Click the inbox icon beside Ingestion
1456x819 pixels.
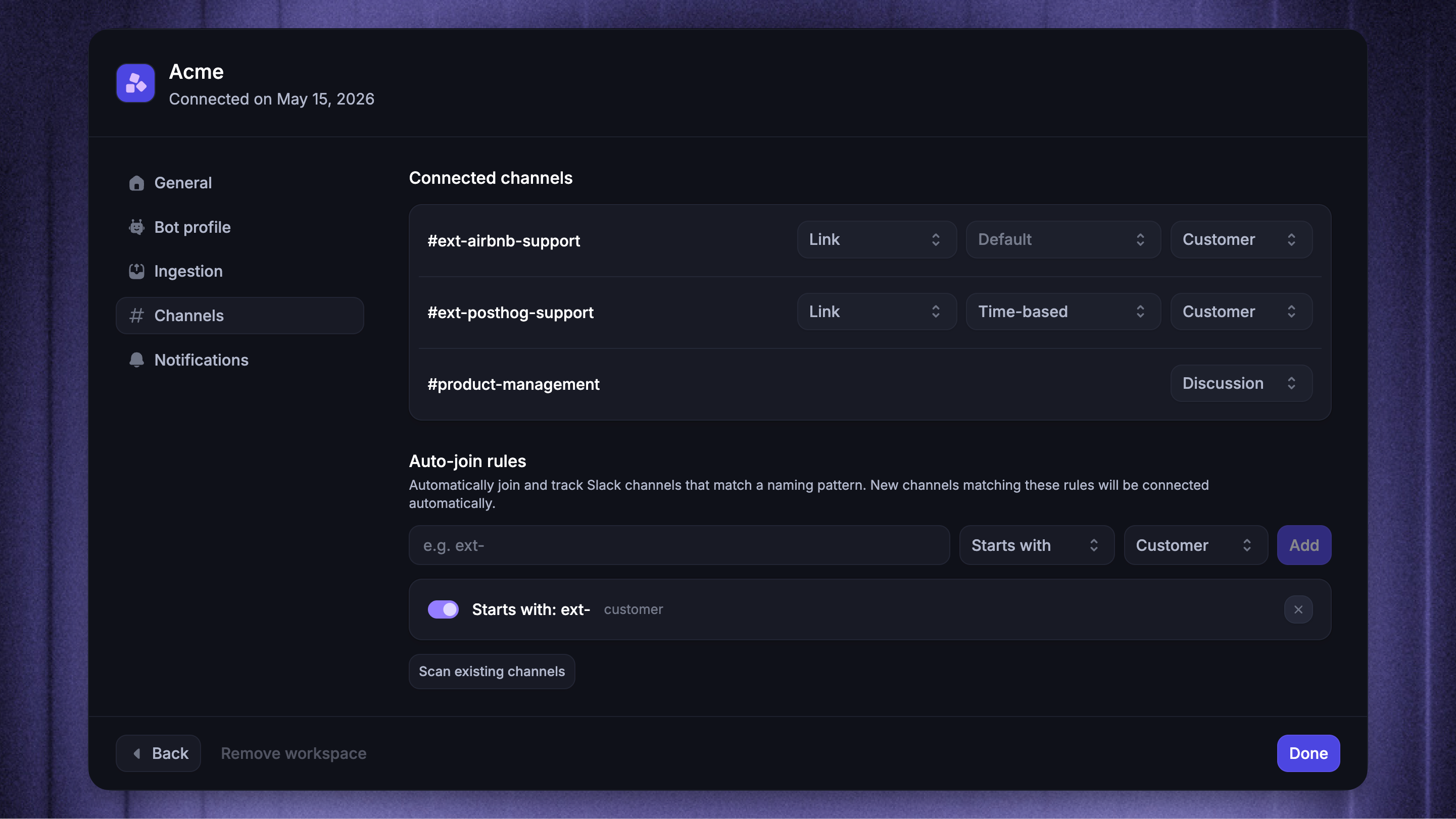(x=136, y=271)
